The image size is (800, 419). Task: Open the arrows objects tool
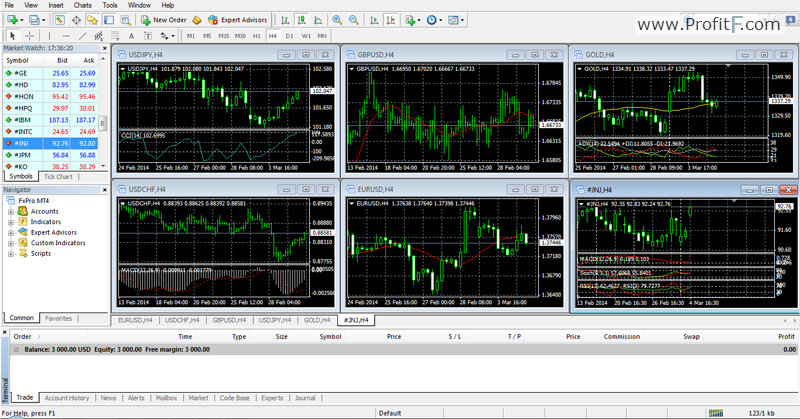(164, 36)
